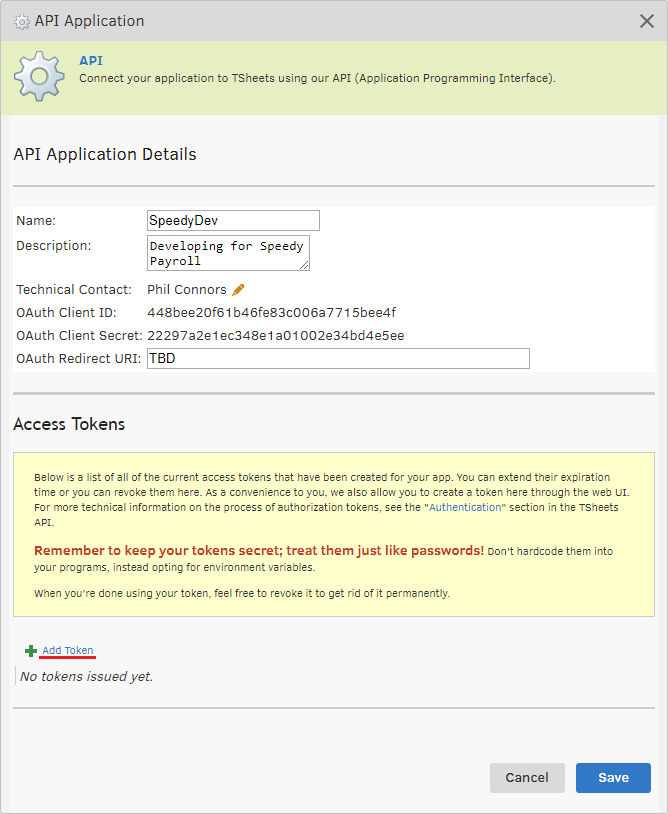This screenshot has height=814, width=668.
Task: Click the OAuth Client ID value
Action: tap(271, 313)
